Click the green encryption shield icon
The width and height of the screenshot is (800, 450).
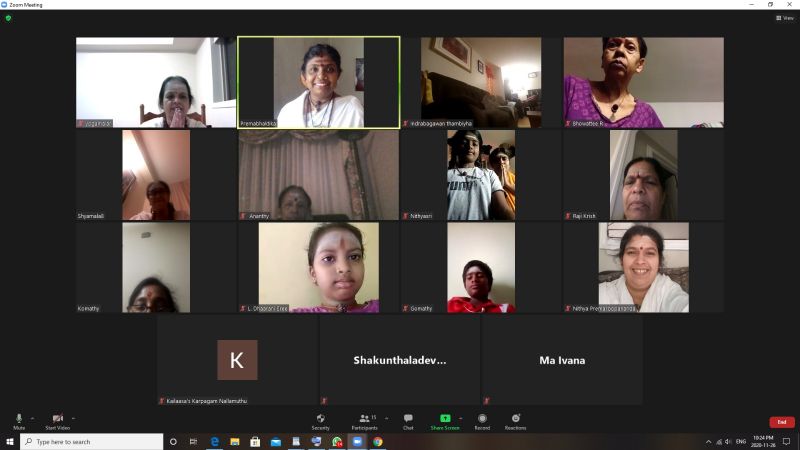pos(8,18)
